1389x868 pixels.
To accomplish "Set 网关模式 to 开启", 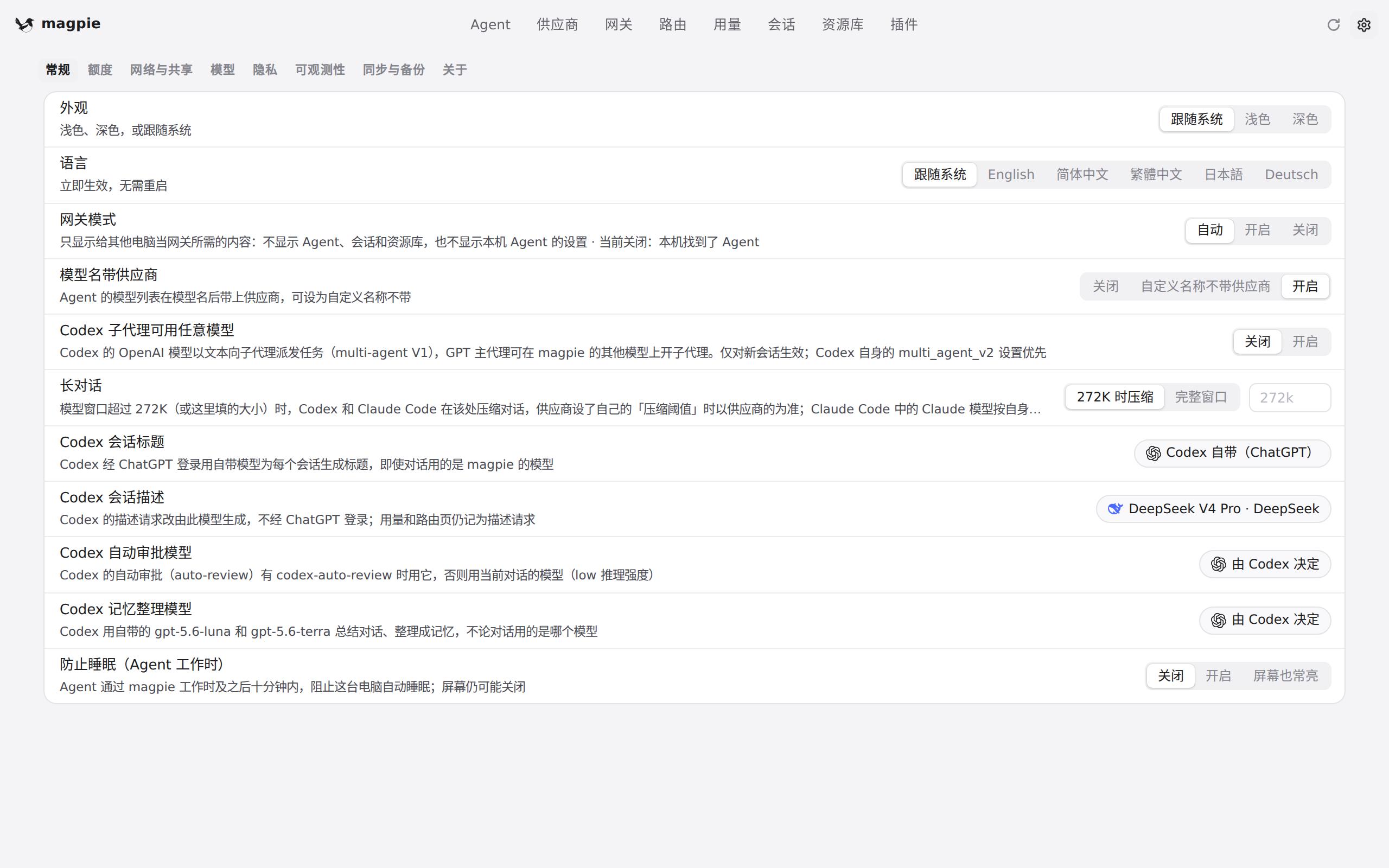I will (1257, 230).
